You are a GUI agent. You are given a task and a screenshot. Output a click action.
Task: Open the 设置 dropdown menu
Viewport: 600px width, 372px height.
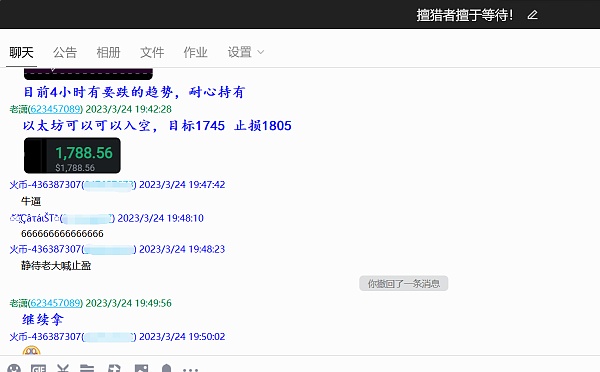click(246, 52)
